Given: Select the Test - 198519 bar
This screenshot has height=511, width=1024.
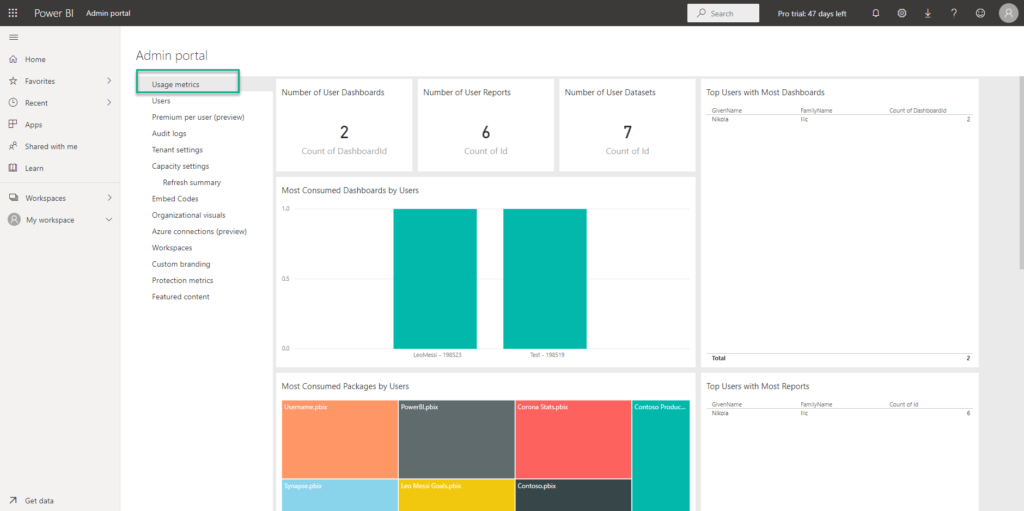Looking at the screenshot, I should 545,279.
